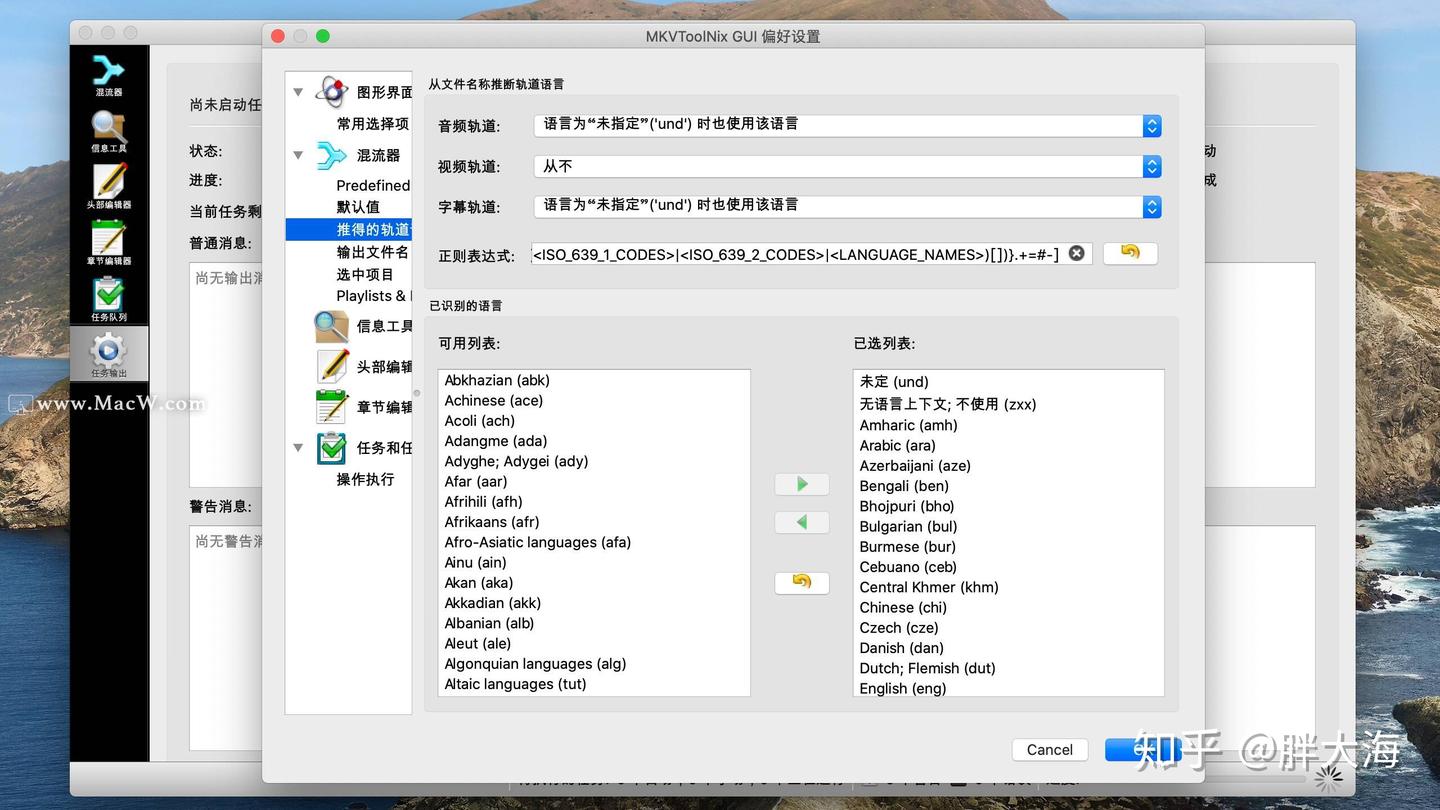Select 选中项目 in the preferences tree

click(x=365, y=274)
